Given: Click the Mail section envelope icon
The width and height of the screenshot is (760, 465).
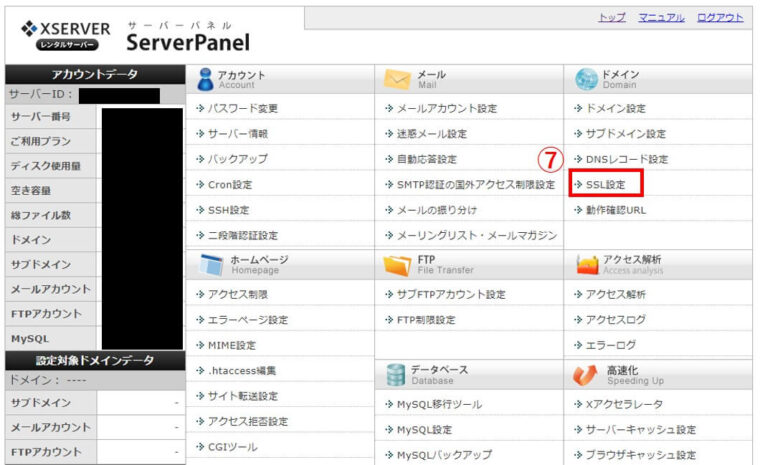Looking at the screenshot, I should click(397, 79).
